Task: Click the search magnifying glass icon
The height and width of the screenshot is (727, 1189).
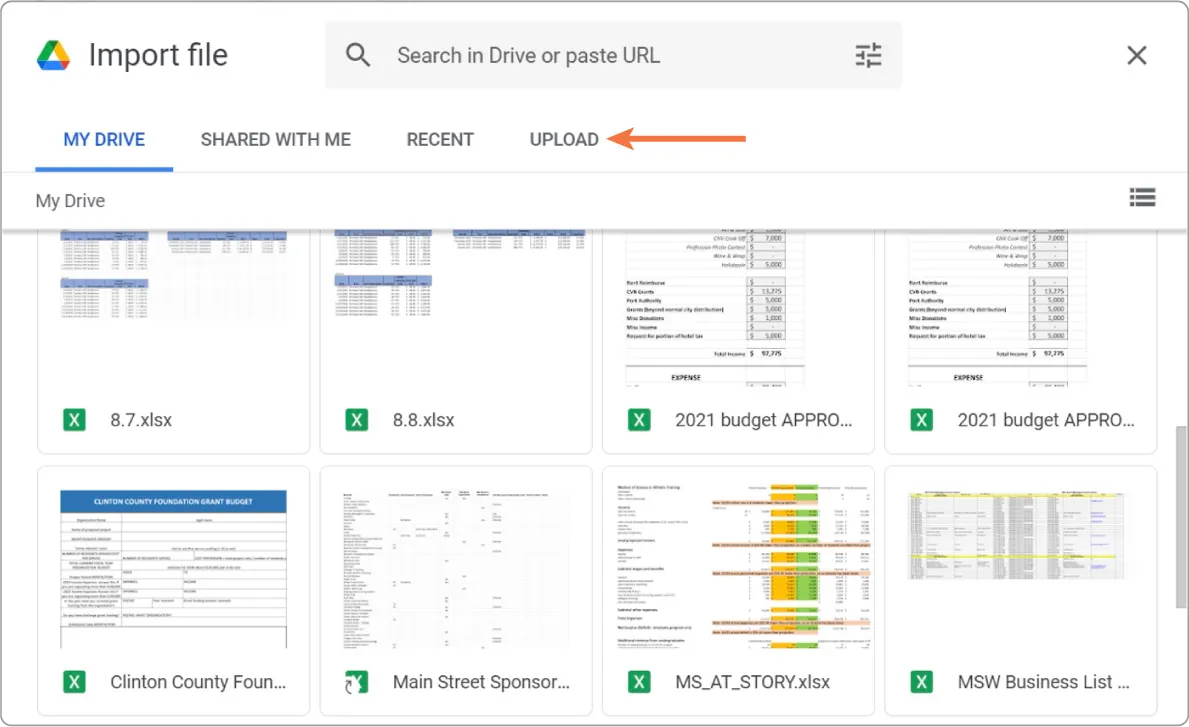Action: click(x=358, y=55)
